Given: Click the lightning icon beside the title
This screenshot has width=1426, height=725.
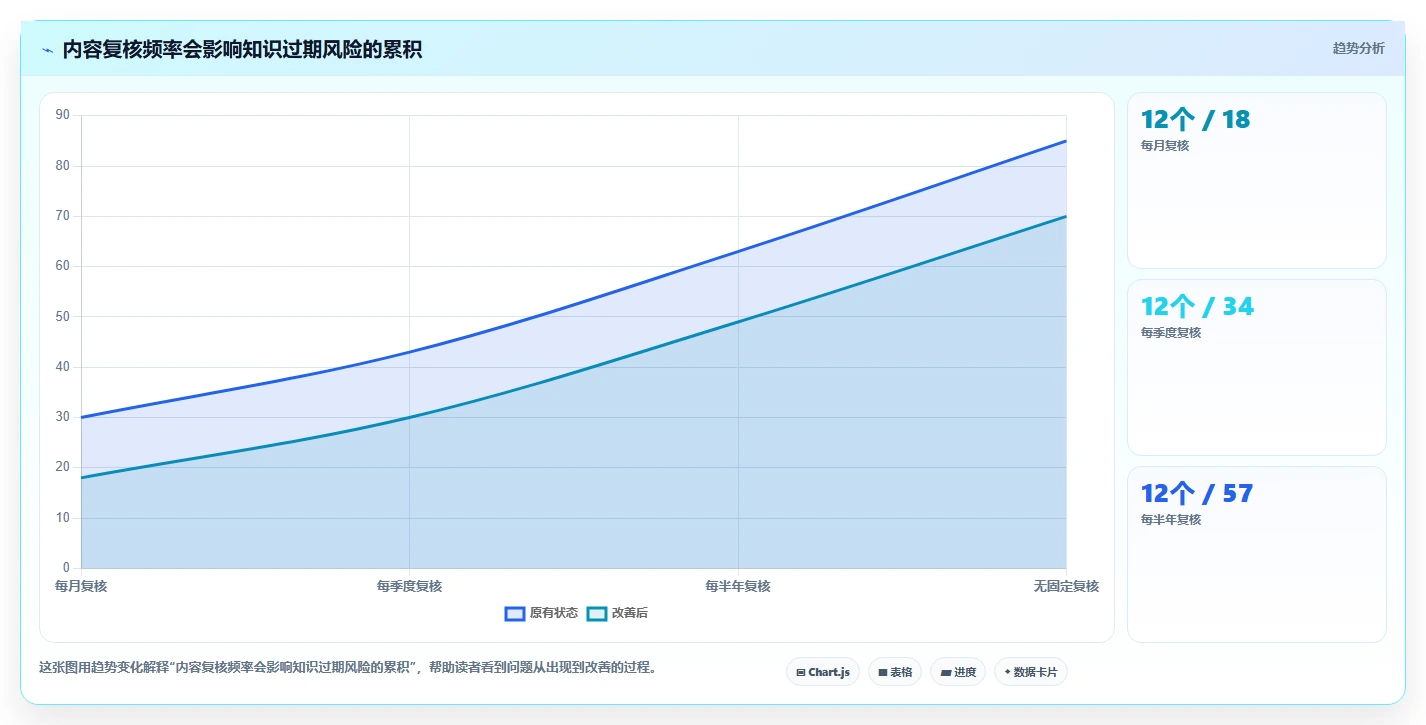Looking at the screenshot, I should point(47,50).
